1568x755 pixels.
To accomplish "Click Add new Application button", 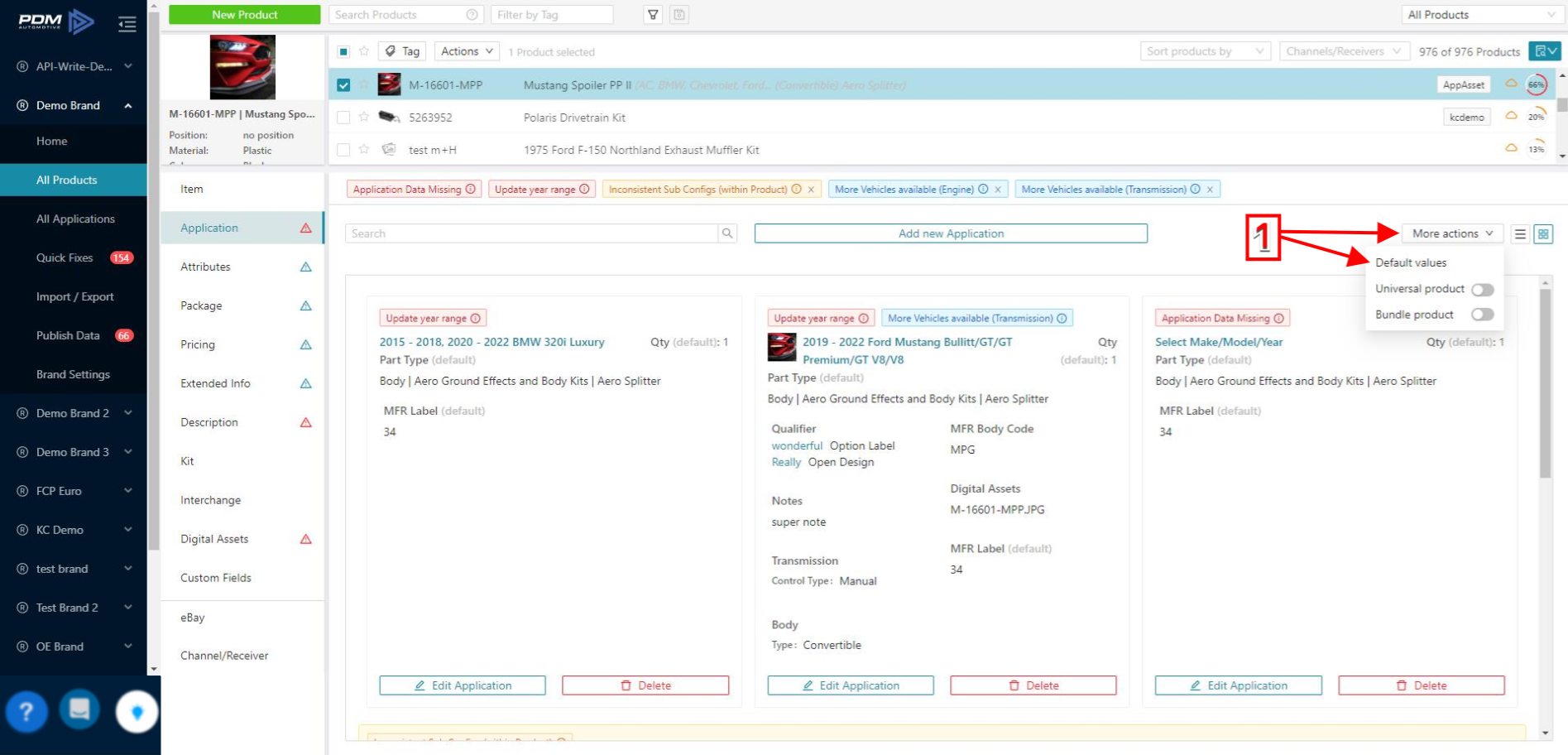I will click(951, 233).
